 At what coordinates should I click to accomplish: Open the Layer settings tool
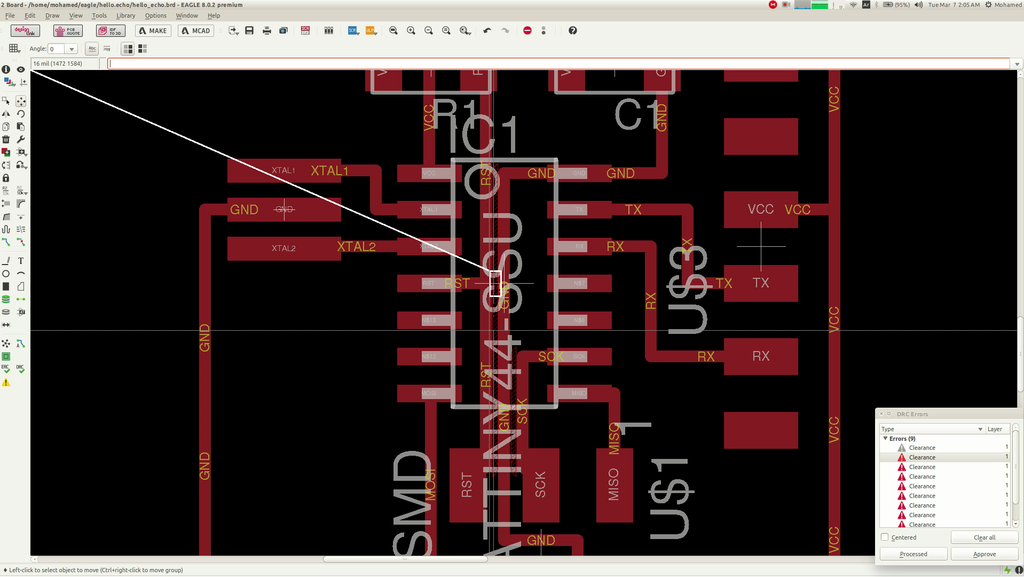8,82
